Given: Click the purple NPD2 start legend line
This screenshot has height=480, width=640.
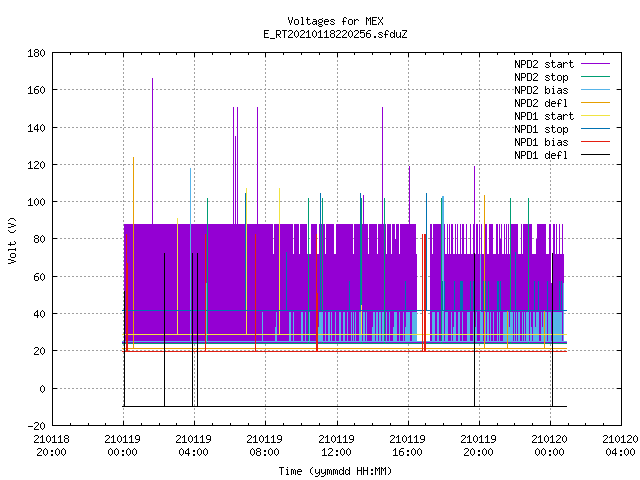Looking at the screenshot, I should pos(595,64).
